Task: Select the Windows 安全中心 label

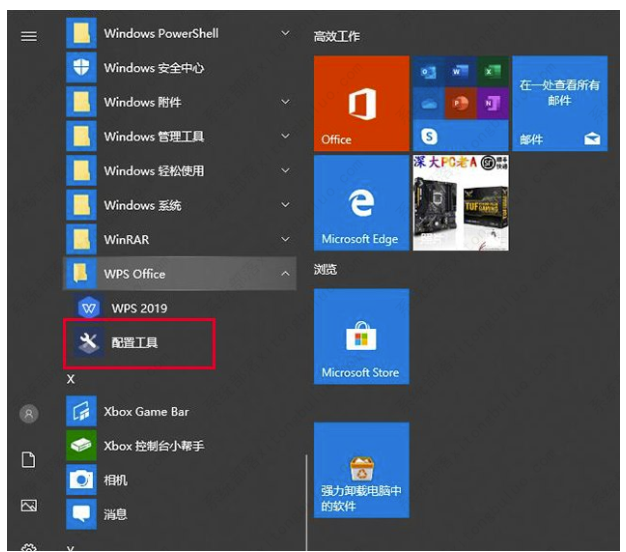Action: 154,67
